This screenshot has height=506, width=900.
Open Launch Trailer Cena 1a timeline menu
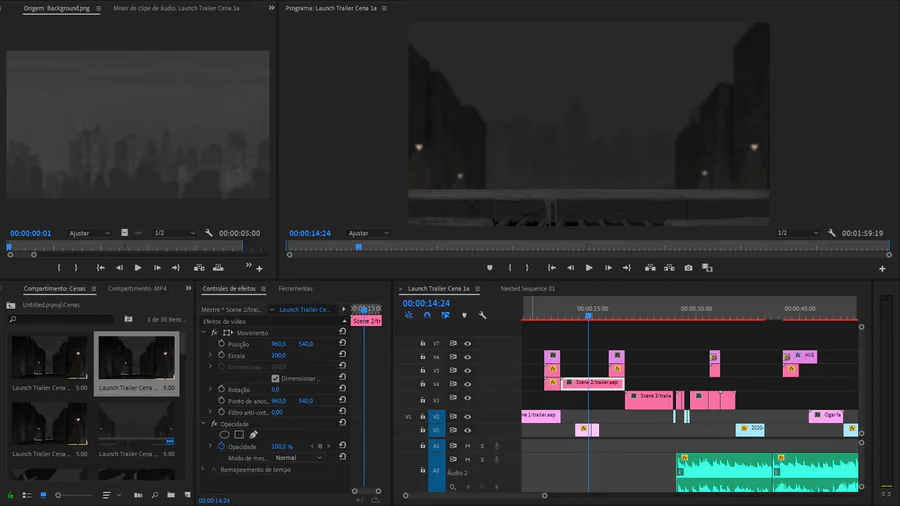point(478,289)
